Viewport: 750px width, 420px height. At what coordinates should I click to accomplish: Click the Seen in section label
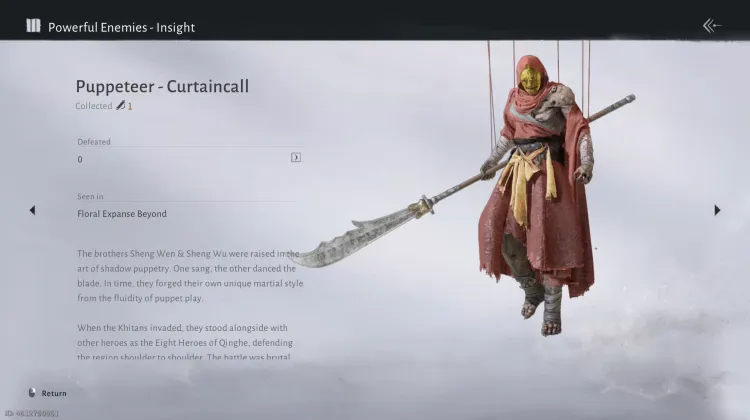coord(90,196)
